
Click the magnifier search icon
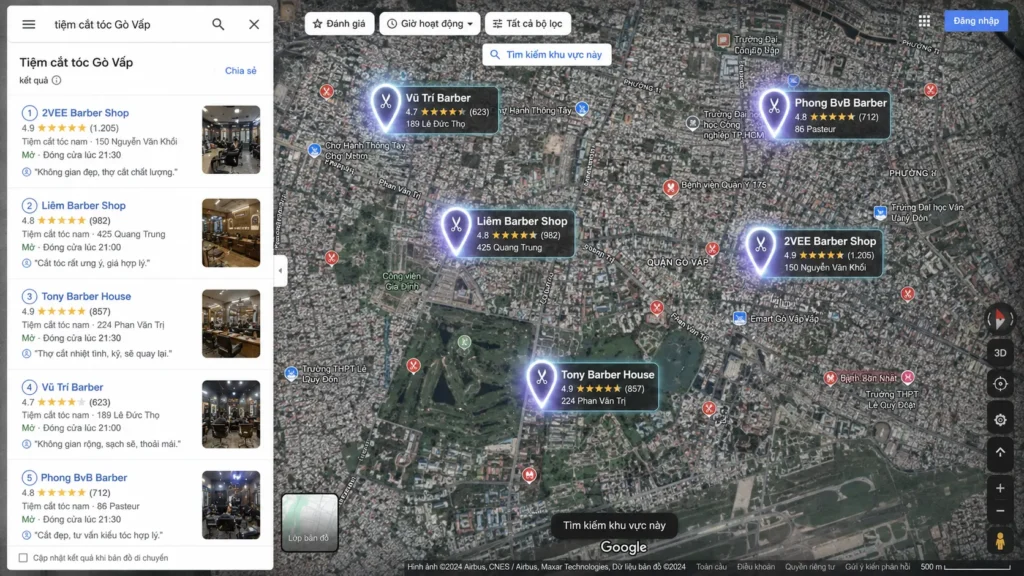click(x=218, y=24)
